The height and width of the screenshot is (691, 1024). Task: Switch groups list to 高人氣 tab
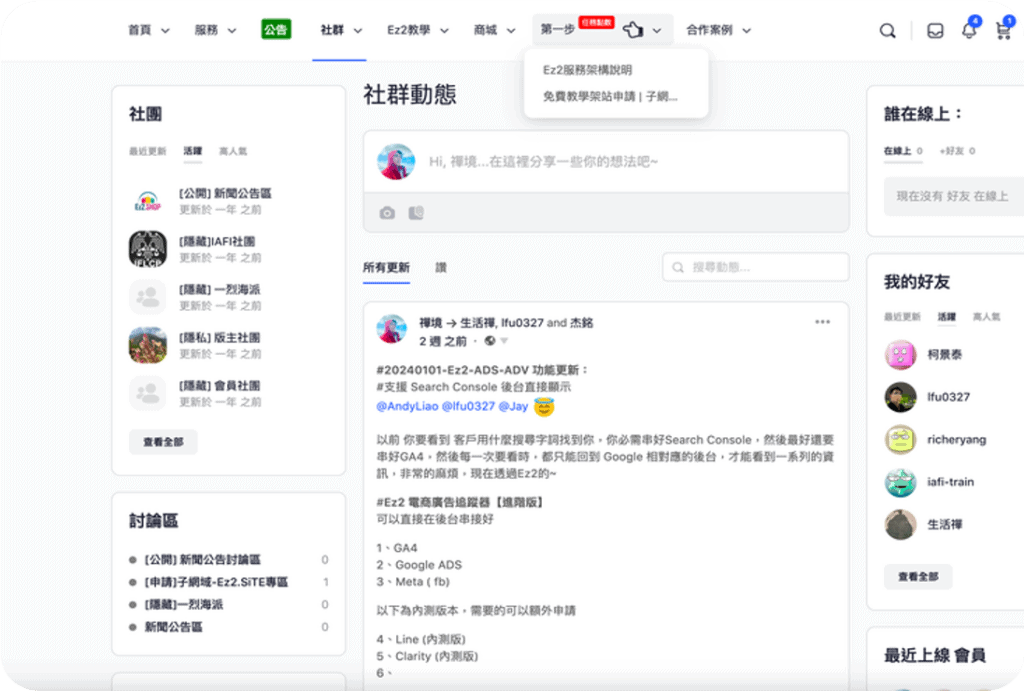point(233,151)
